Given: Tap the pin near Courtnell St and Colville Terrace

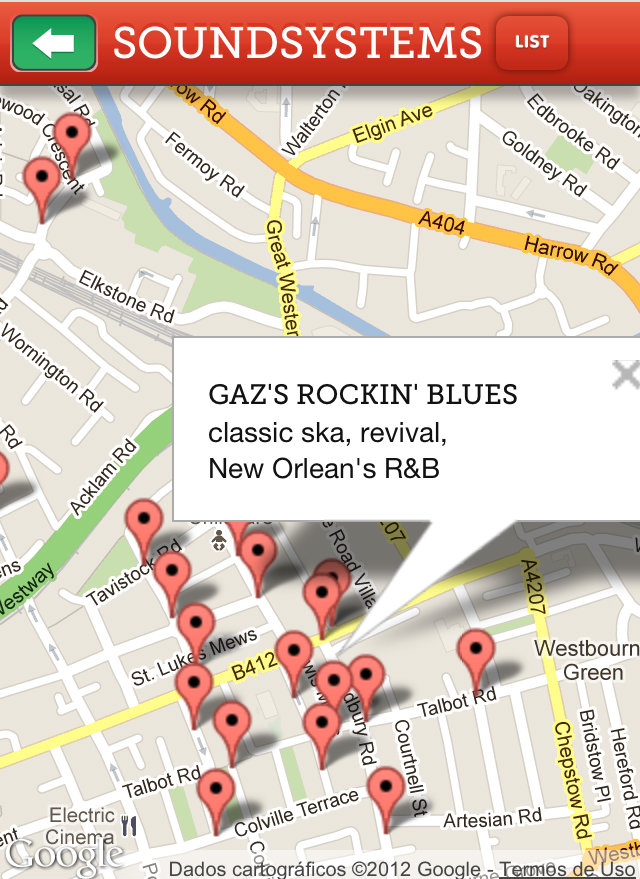Looking at the screenshot, I should coord(385,789).
